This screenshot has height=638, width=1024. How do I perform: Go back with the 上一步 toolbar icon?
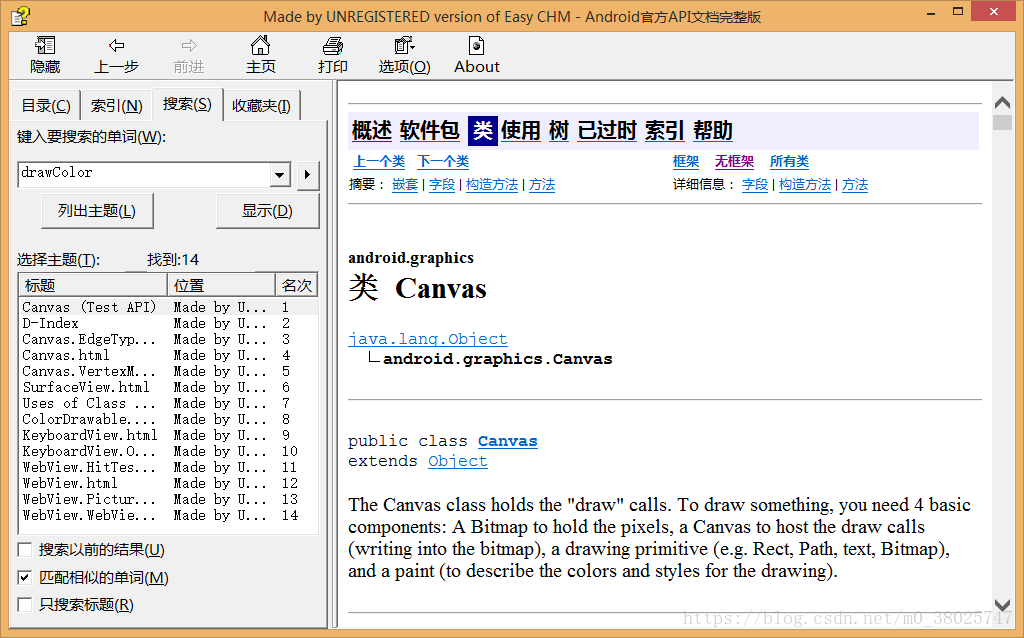click(117, 55)
